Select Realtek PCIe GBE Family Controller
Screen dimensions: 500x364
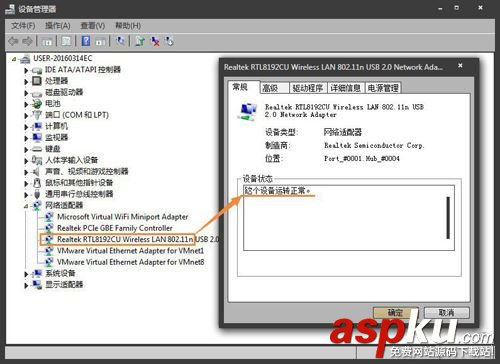(x=115, y=228)
